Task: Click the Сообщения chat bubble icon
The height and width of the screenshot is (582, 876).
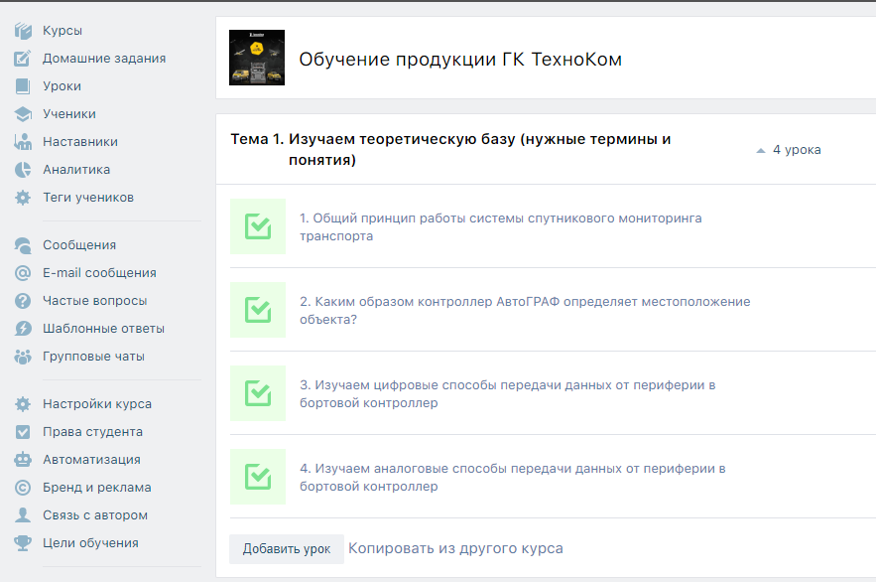Action: (23, 245)
